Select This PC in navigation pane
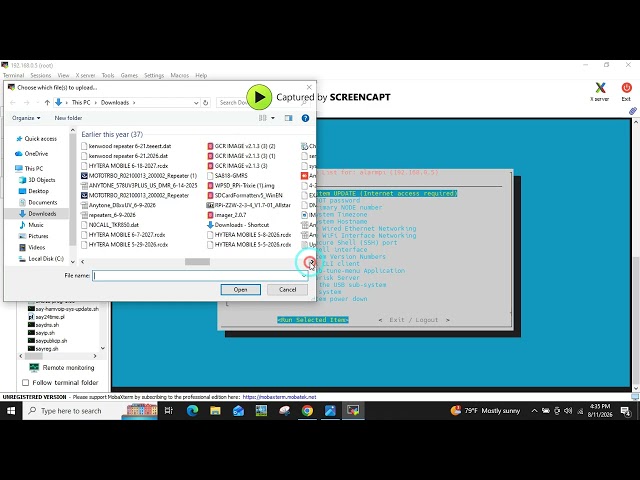The width and height of the screenshot is (640, 480). point(29,168)
